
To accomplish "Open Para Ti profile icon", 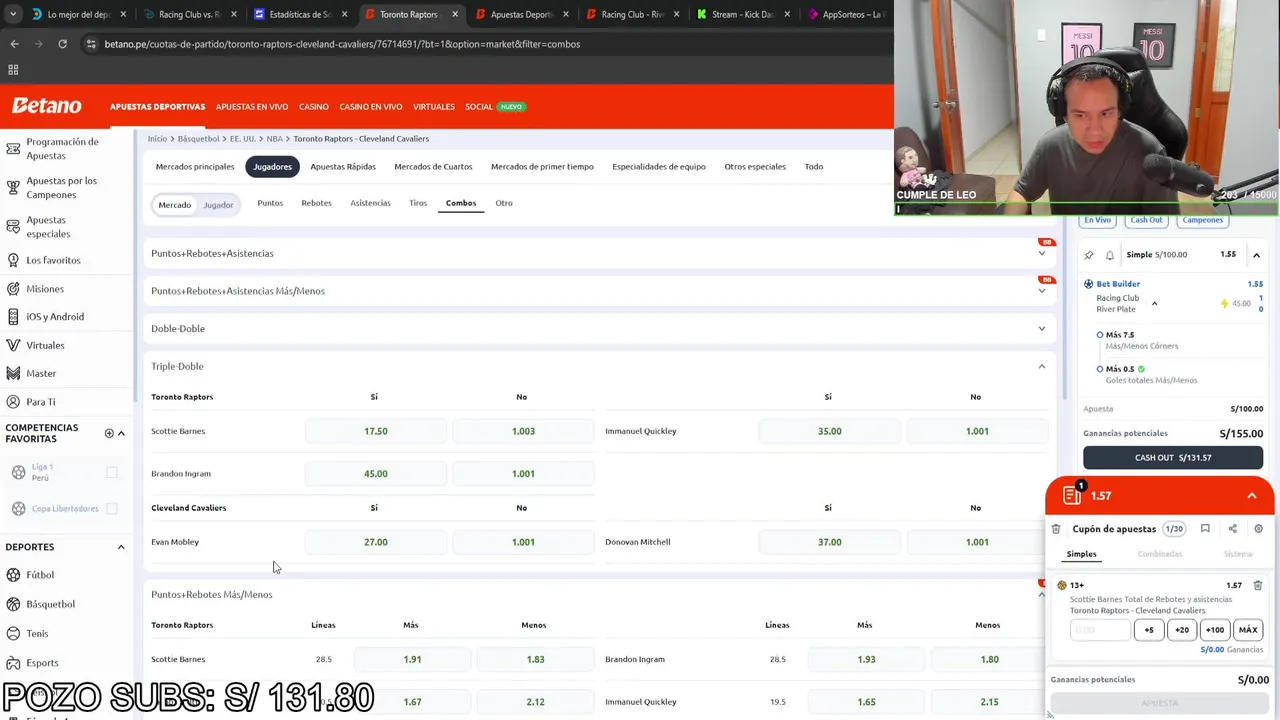I will click(13, 402).
